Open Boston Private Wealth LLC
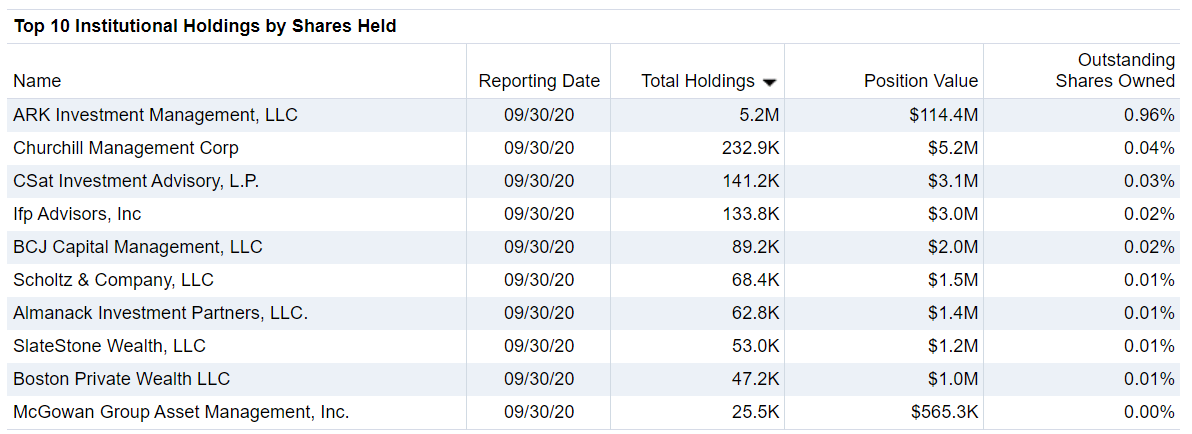This screenshot has height=434, width=1192. point(122,379)
